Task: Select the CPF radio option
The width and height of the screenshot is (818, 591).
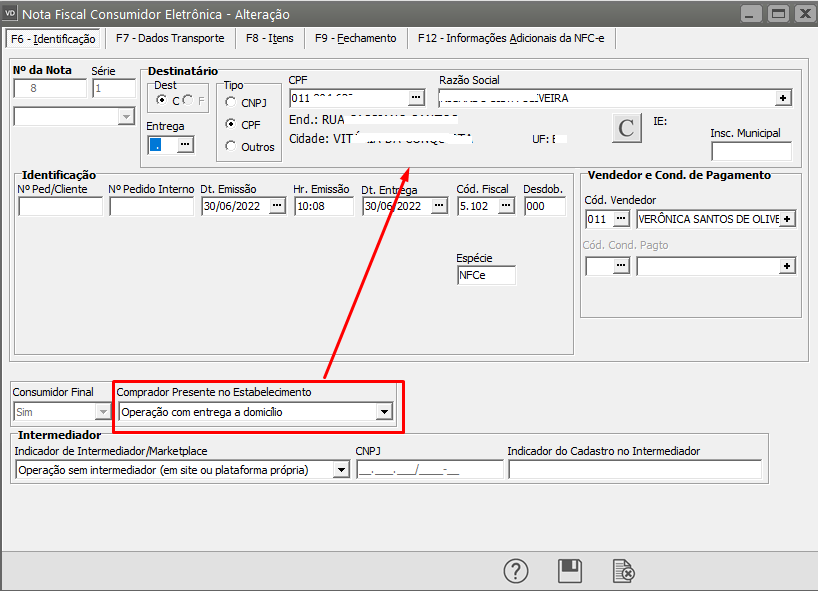Action: [x=231, y=125]
